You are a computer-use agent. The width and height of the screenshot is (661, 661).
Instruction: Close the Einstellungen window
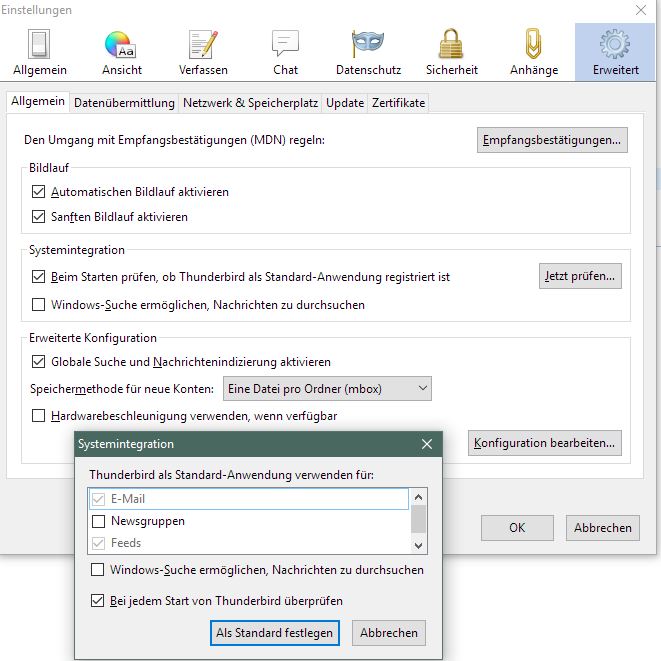click(641, 10)
